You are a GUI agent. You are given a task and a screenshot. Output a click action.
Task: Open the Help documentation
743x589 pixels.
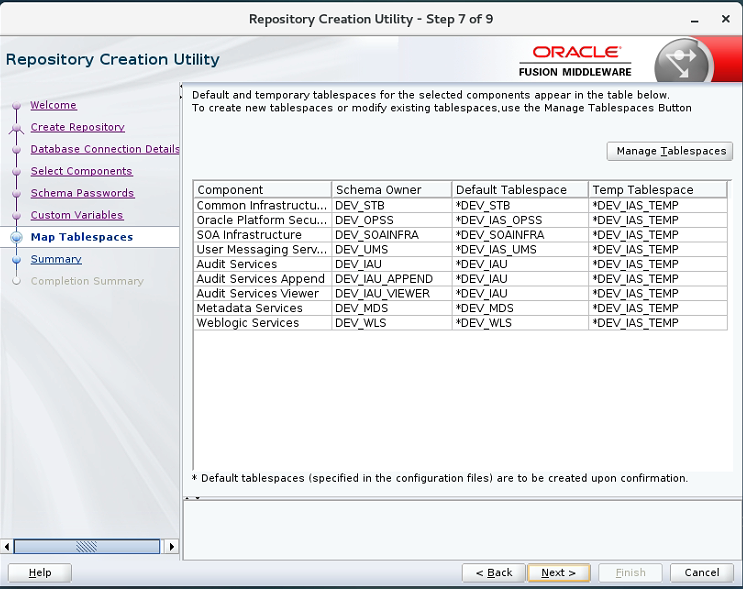[x=40, y=572]
